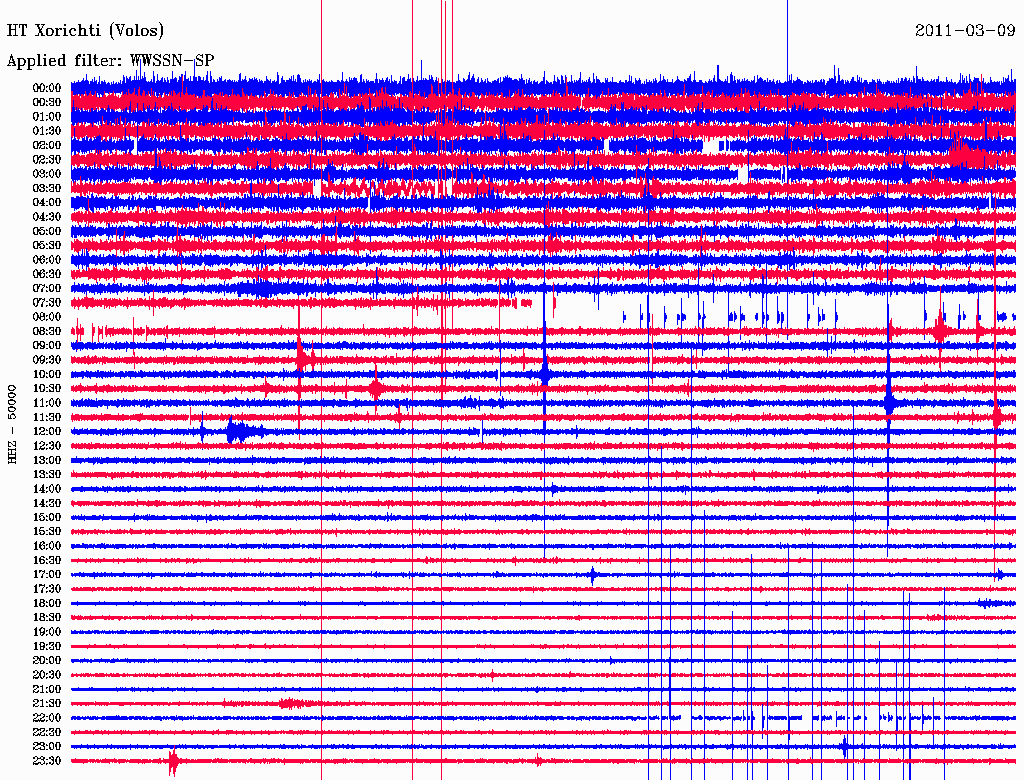This screenshot has width=1024, height=780.
Task: Select the 04:30 time label
Action: (x=47, y=217)
